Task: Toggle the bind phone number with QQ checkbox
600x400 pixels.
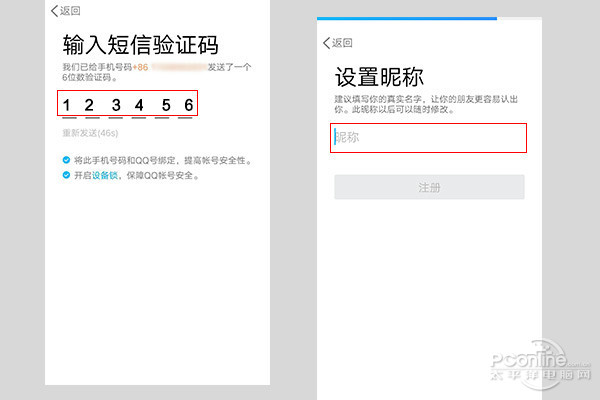Action: click(x=65, y=160)
